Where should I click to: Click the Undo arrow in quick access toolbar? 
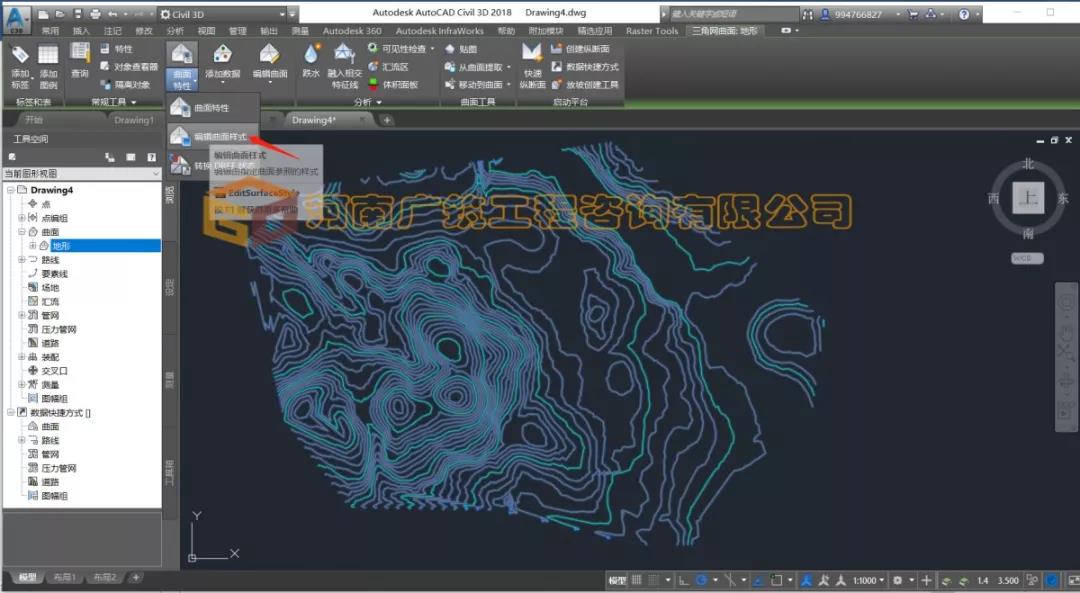tap(113, 14)
